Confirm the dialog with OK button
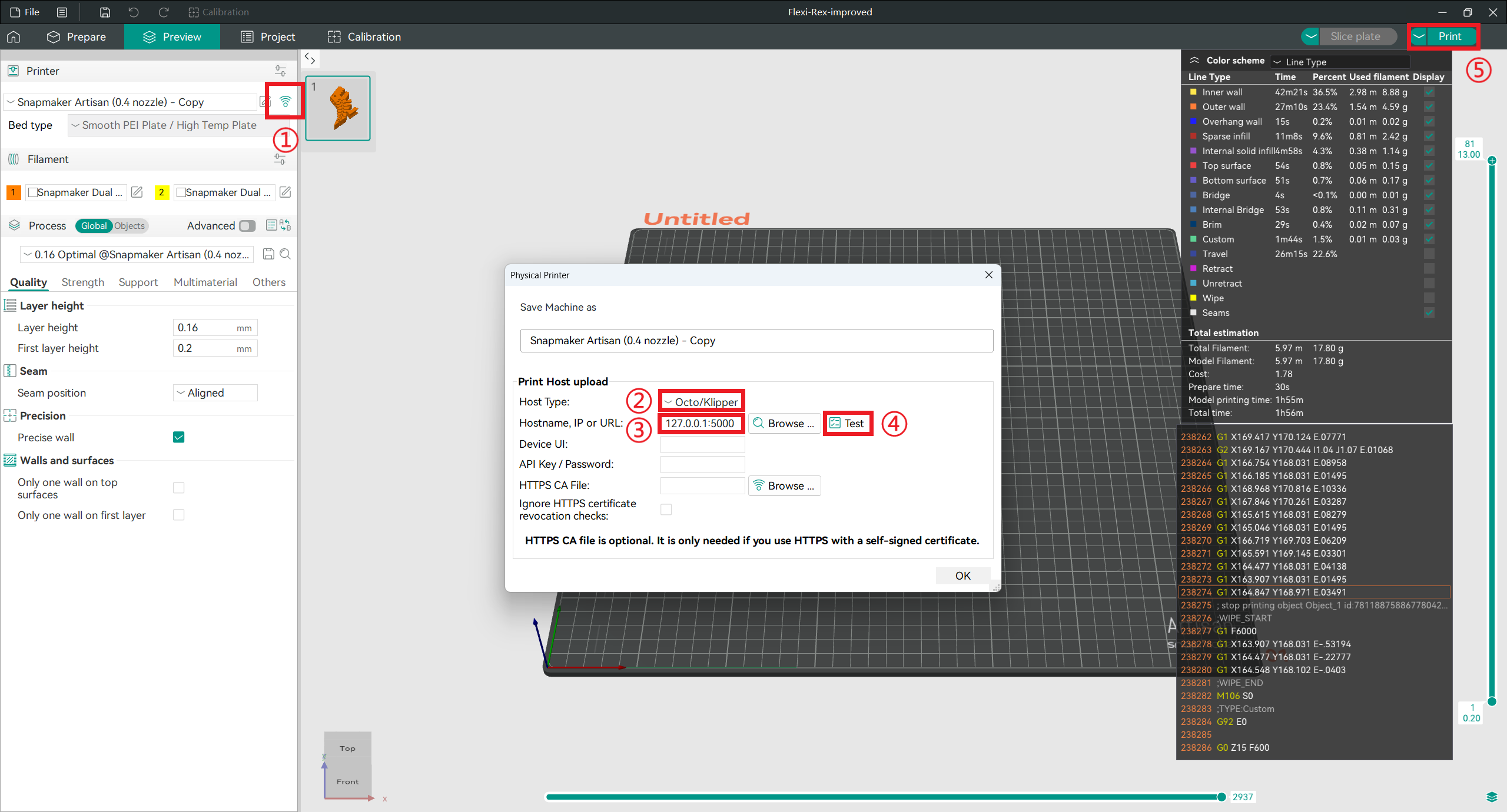 coord(963,575)
